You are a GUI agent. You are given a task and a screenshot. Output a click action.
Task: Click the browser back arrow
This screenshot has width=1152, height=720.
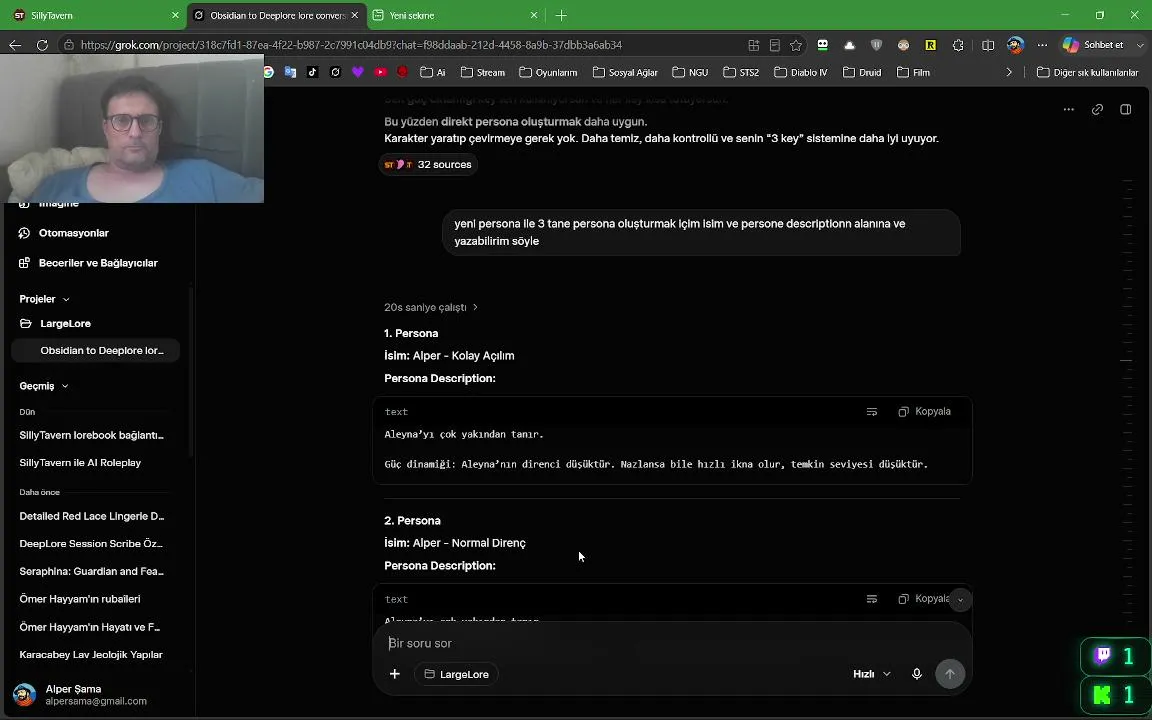pos(15,45)
